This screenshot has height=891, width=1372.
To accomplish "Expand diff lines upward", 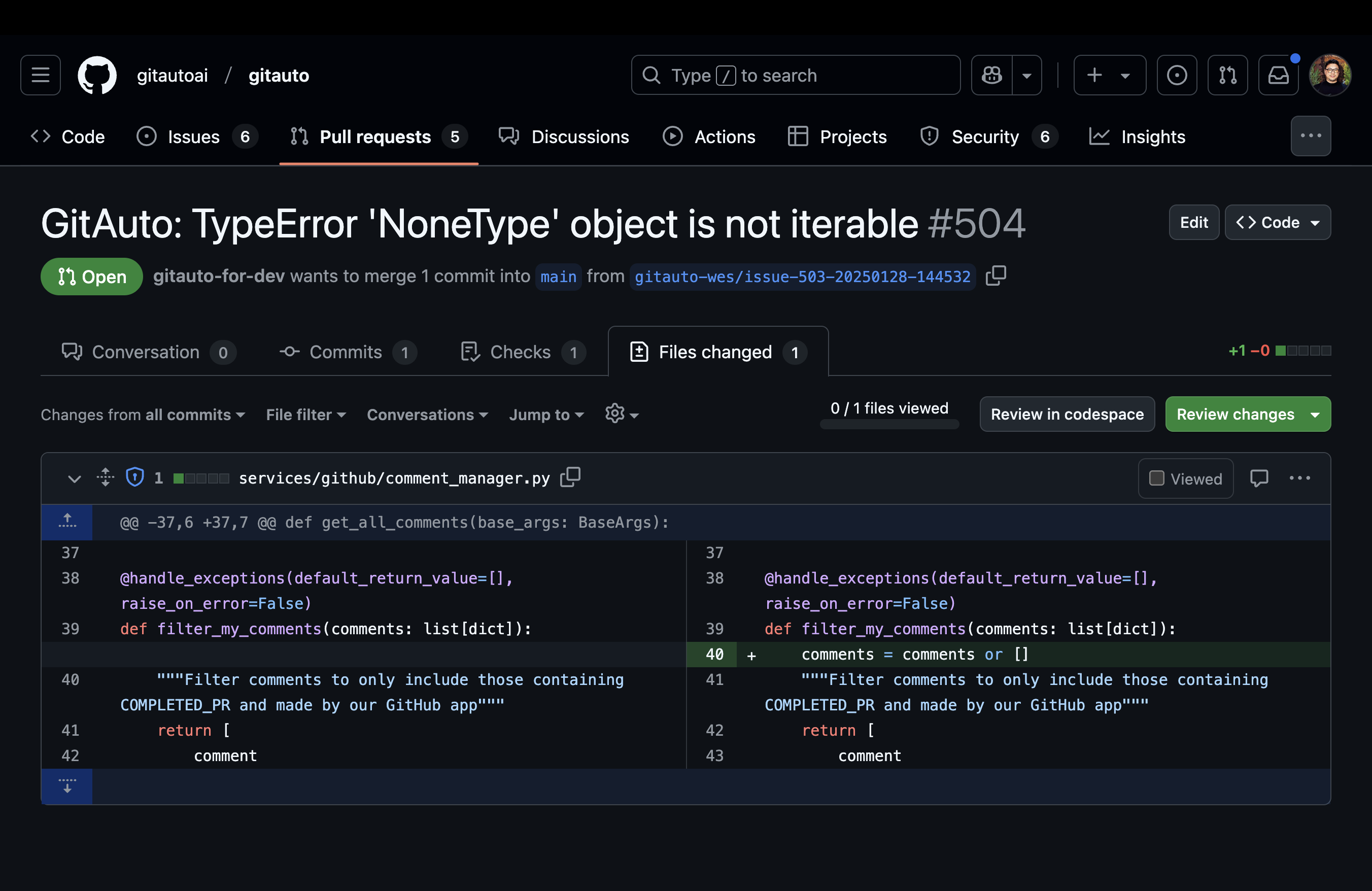I will [67, 522].
